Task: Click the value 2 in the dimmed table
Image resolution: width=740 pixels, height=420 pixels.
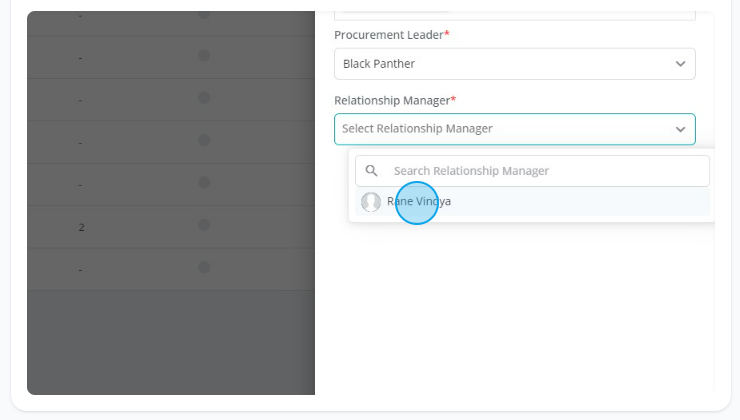Action: [x=81, y=227]
